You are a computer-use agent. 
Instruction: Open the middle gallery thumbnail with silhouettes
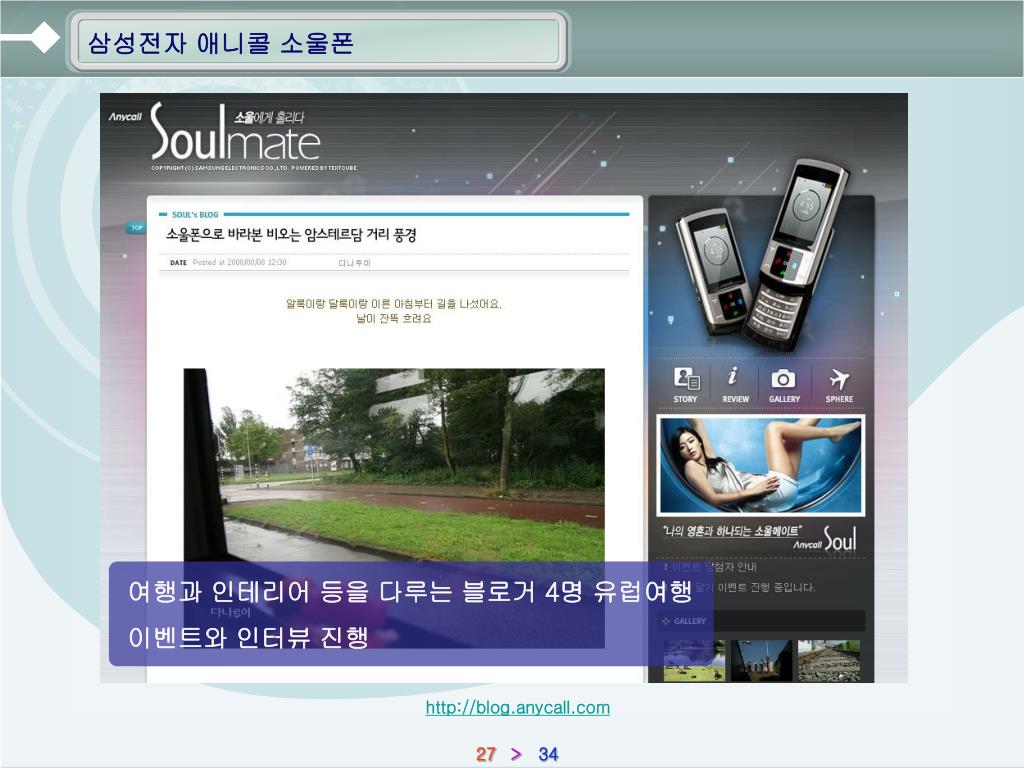pyautogui.click(x=761, y=661)
